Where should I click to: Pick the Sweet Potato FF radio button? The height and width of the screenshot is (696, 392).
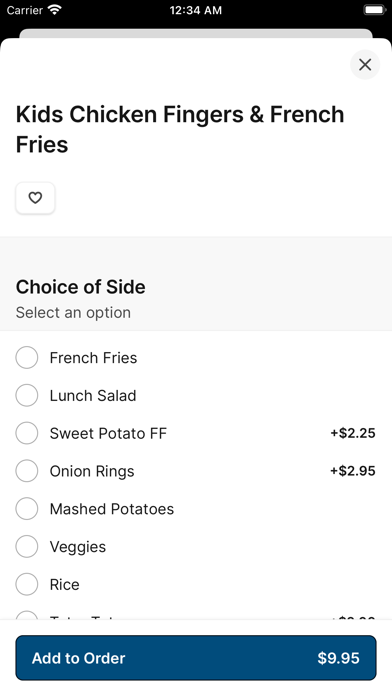27,433
